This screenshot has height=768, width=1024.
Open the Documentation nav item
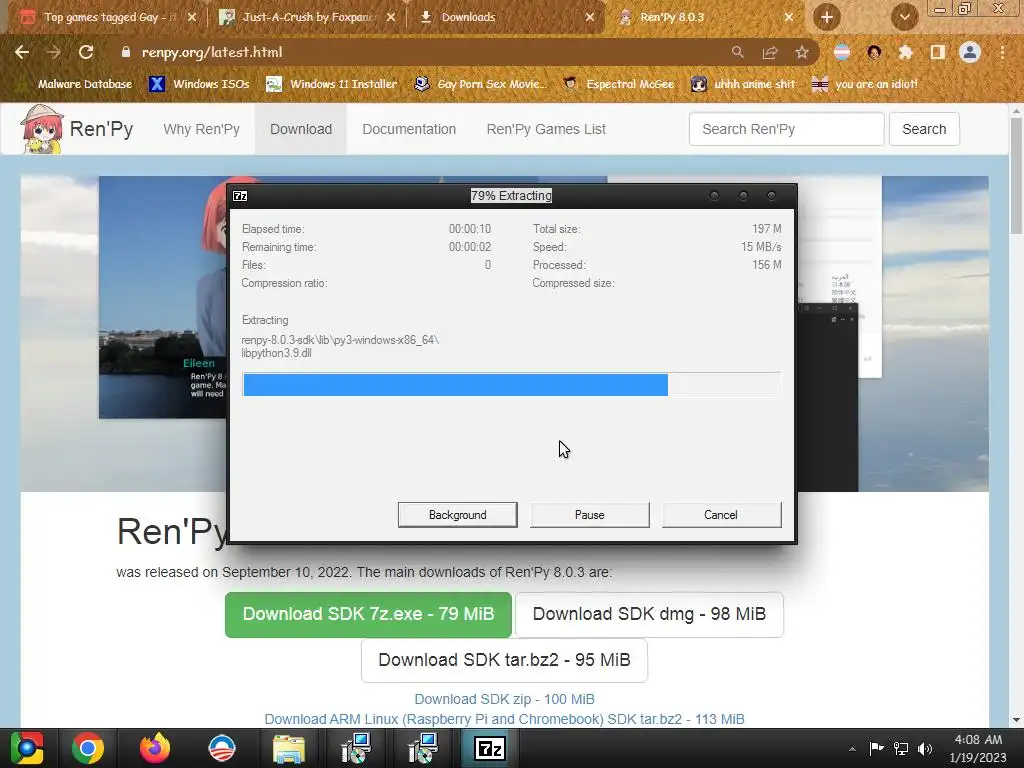coord(409,129)
